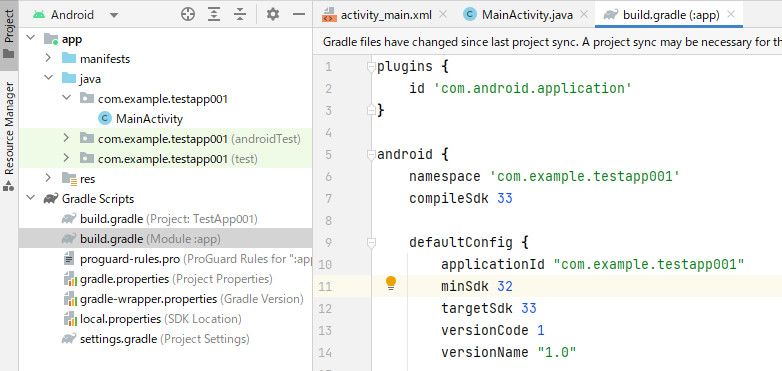The width and height of the screenshot is (782, 371).
Task: Click the Gradle files changed notification text
Action: (552, 42)
